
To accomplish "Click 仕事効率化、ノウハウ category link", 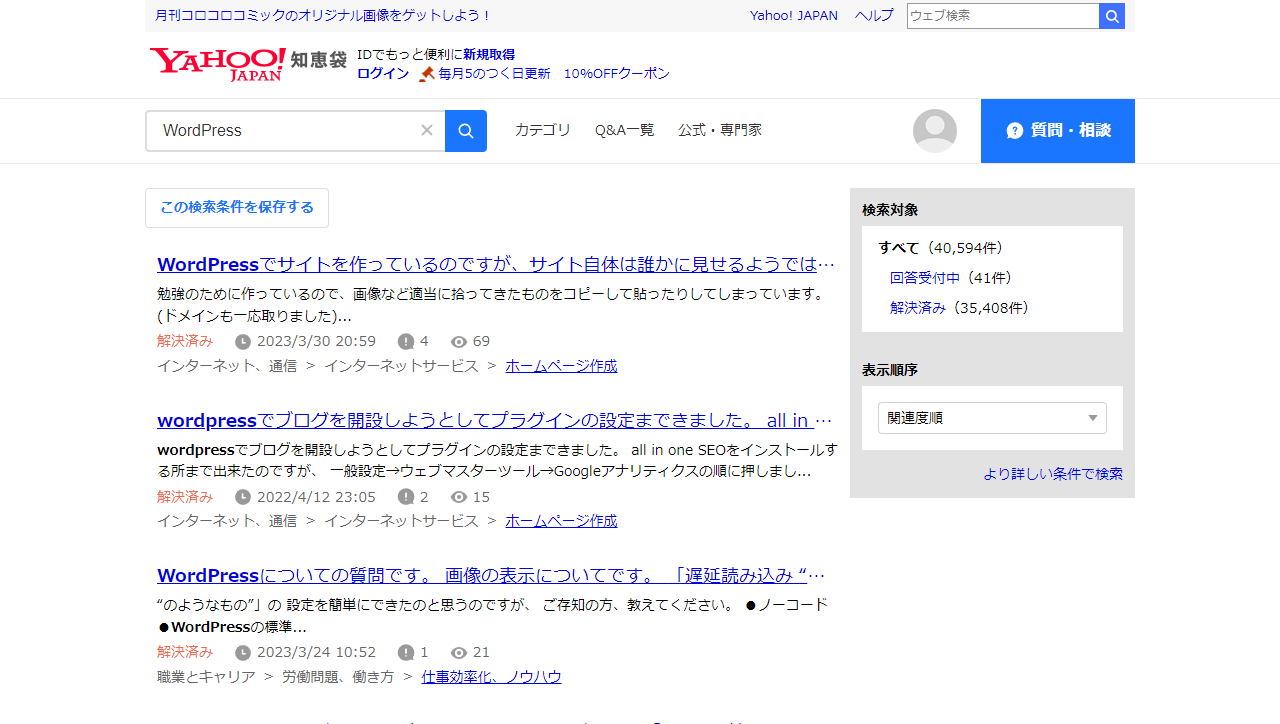I will tap(491, 677).
